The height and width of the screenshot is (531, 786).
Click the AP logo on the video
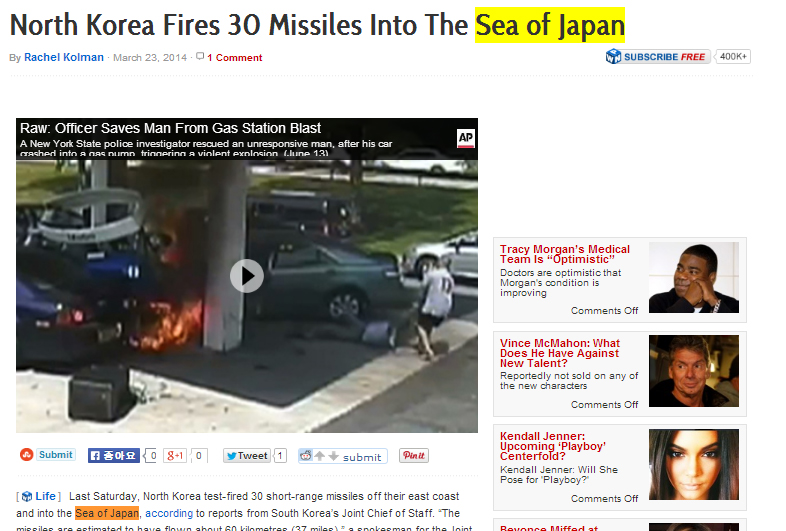tap(466, 138)
